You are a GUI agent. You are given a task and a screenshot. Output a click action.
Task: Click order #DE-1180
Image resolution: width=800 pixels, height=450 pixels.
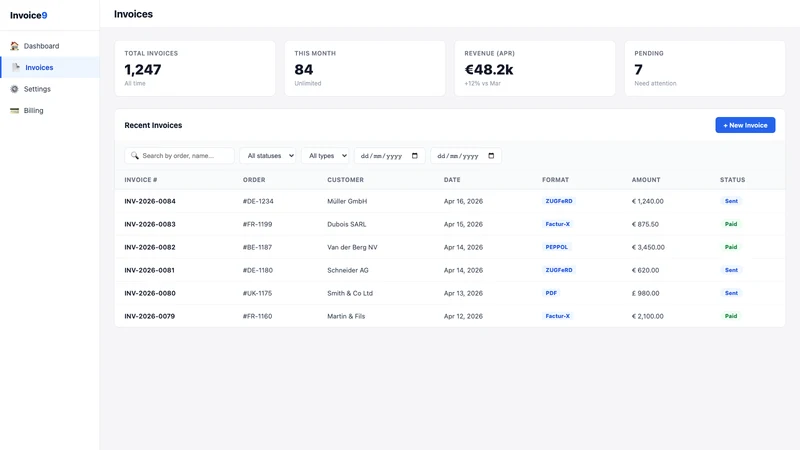click(258, 270)
